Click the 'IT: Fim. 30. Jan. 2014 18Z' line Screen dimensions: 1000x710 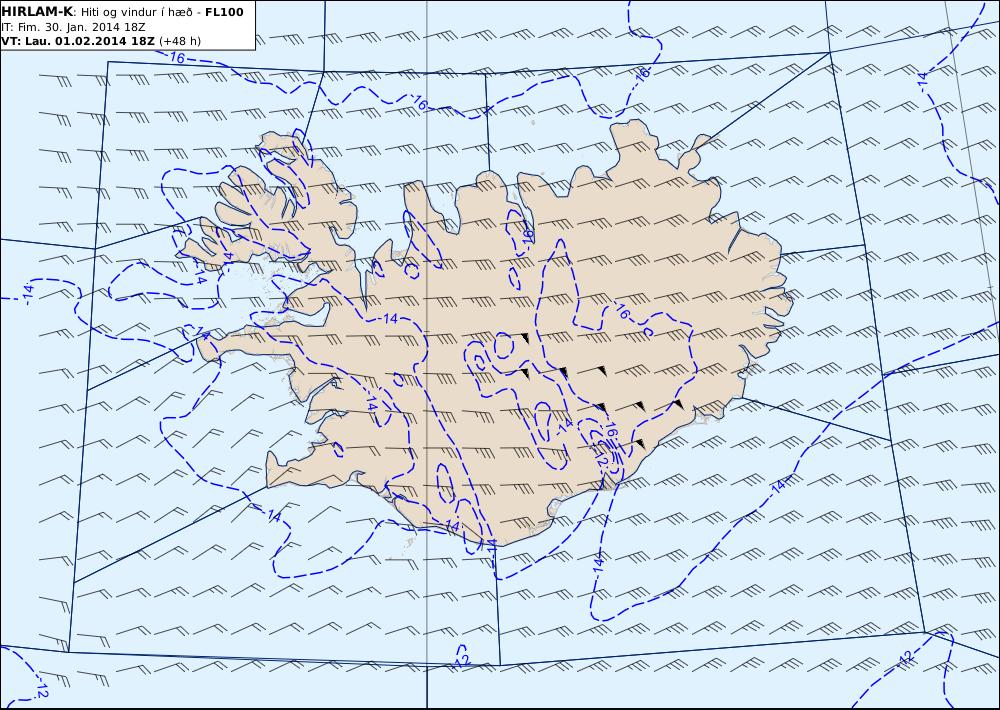tap(73, 27)
